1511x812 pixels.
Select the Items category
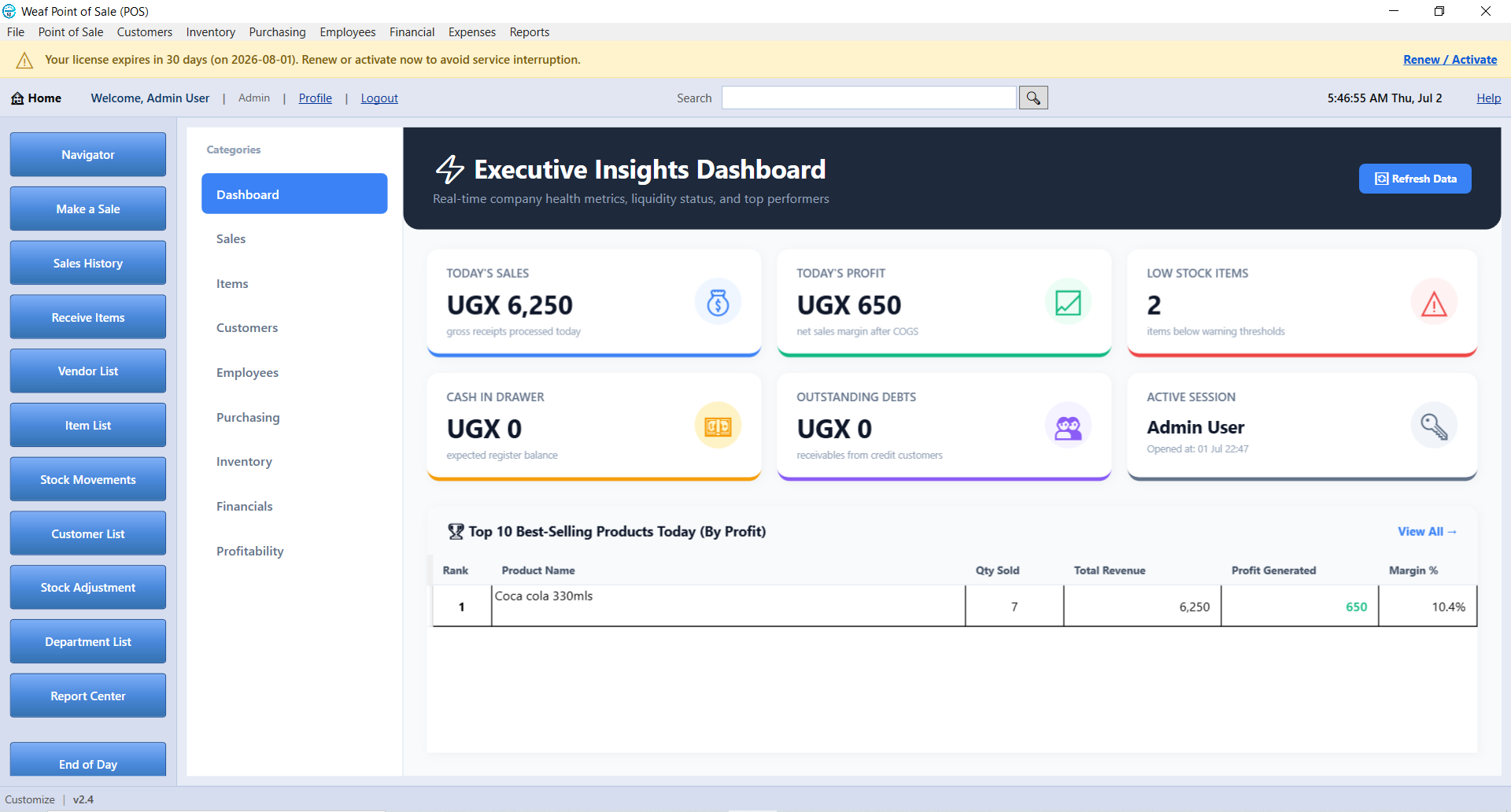coord(294,283)
